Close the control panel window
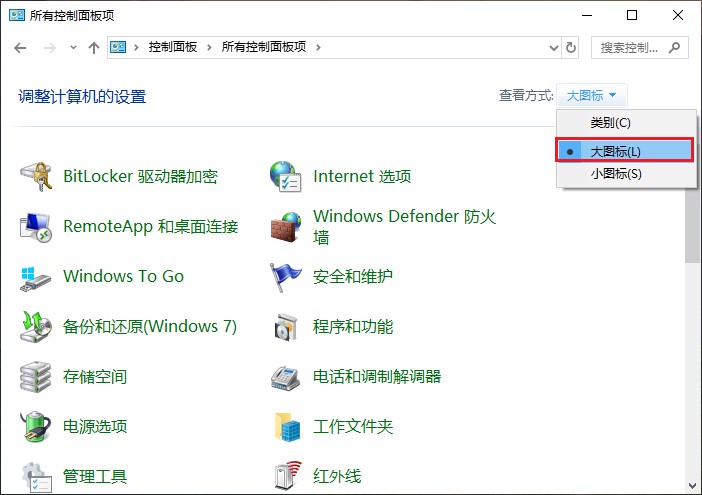The height and width of the screenshot is (495, 702). coord(678,15)
